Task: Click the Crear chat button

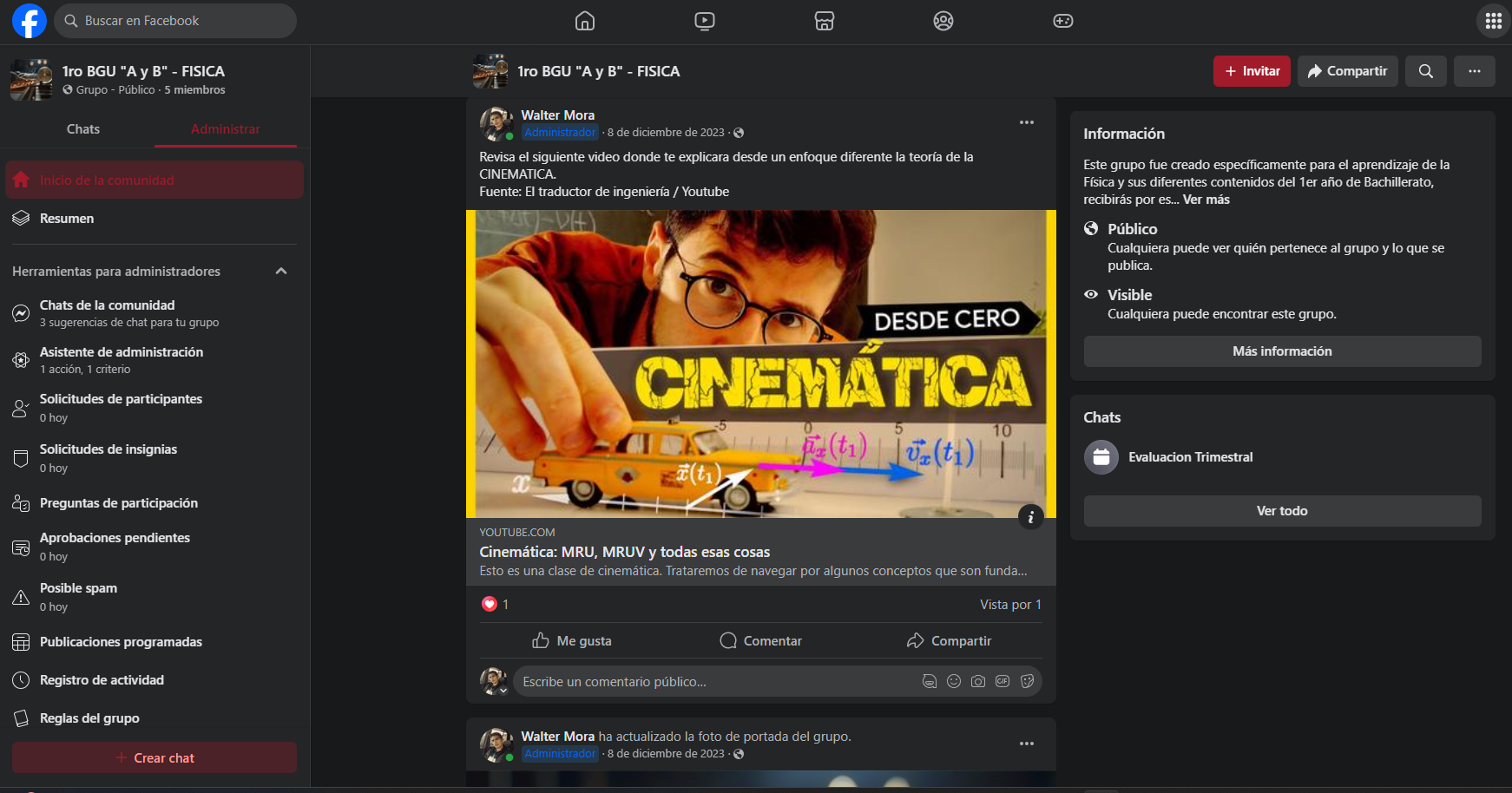Action: point(154,757)
